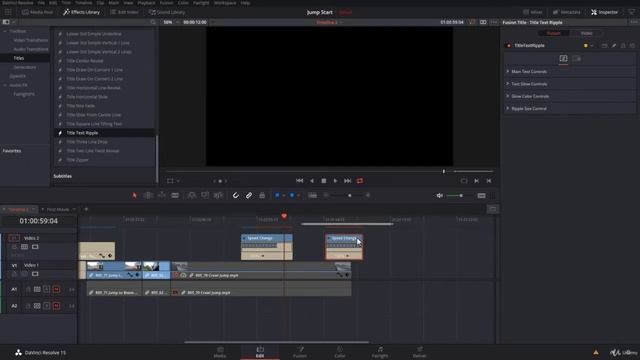Viewport: 640px width, 360px height.
Task: Open the Marker color dropdown arrow
Action: pos(298,196)
